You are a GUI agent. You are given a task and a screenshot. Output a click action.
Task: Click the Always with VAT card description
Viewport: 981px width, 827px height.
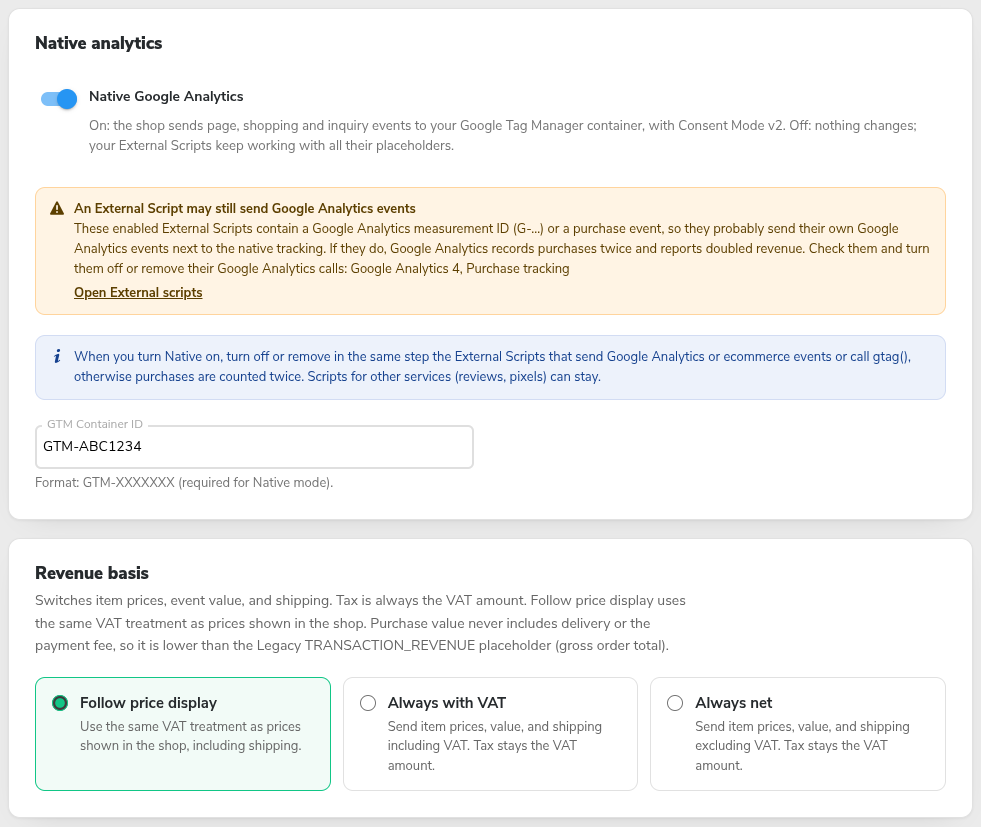494,746
